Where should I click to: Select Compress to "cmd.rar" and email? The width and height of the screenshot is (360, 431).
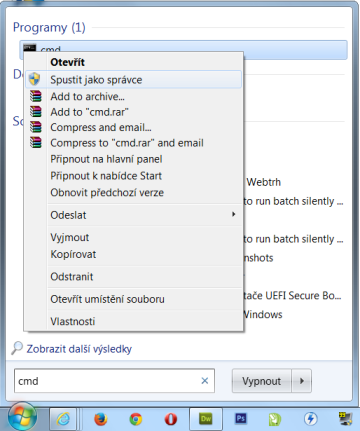[x=133, y=143]
